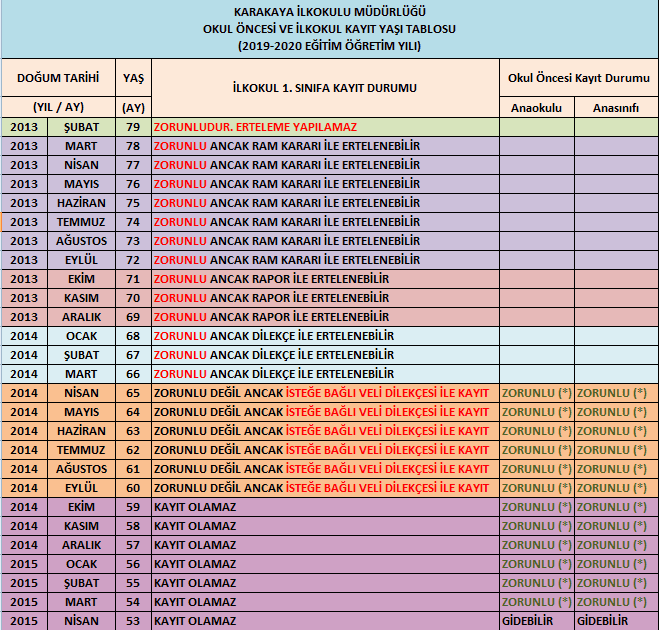Image resolution: width=659 pixels, height=630 pixels.
Task: Click age value 79 cell
Action: 133,127
